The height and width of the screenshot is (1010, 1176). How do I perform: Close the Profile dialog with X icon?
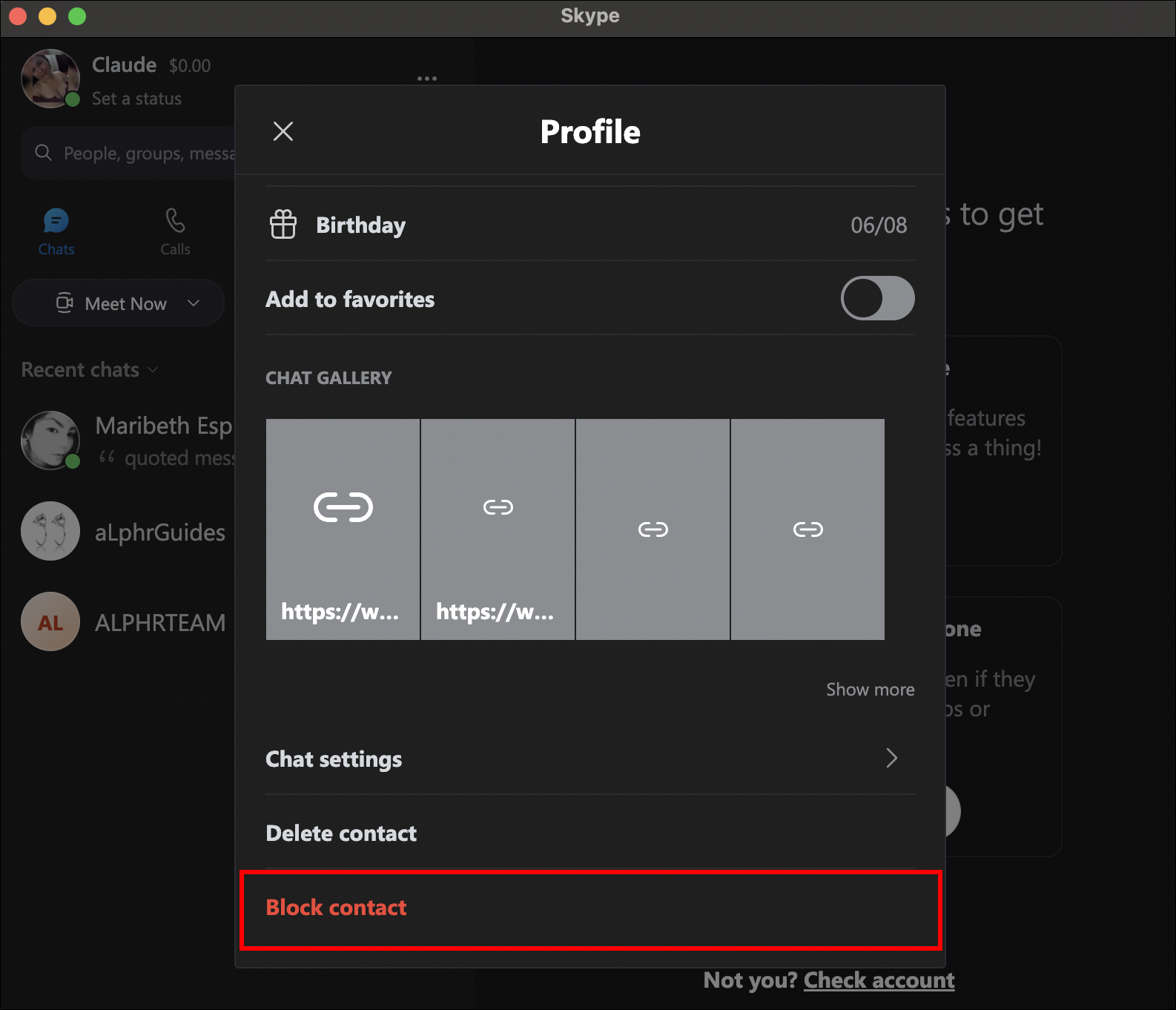(x=283, y=131)
